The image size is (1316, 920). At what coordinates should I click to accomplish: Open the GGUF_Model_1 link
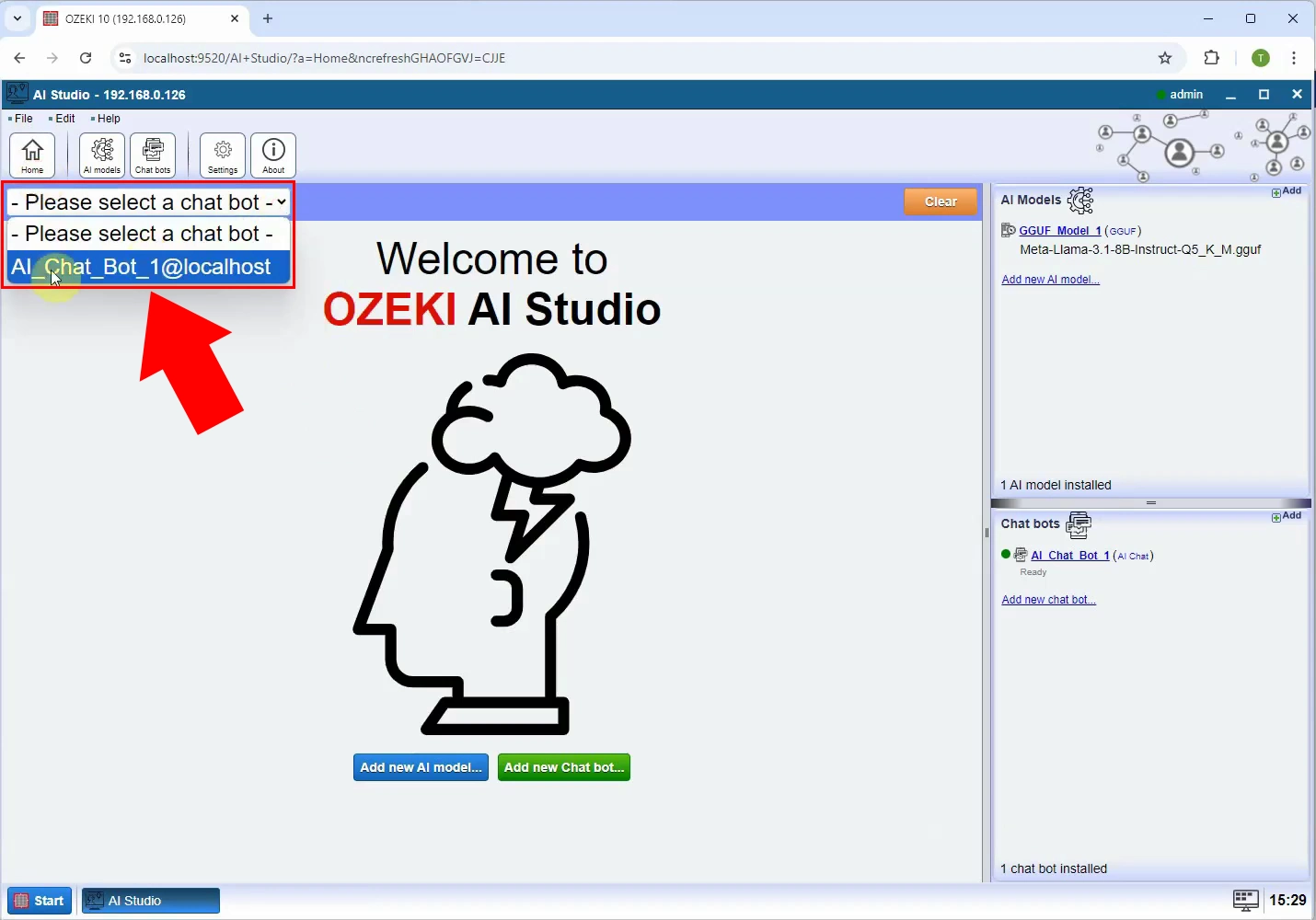[x=1060, y=231]
